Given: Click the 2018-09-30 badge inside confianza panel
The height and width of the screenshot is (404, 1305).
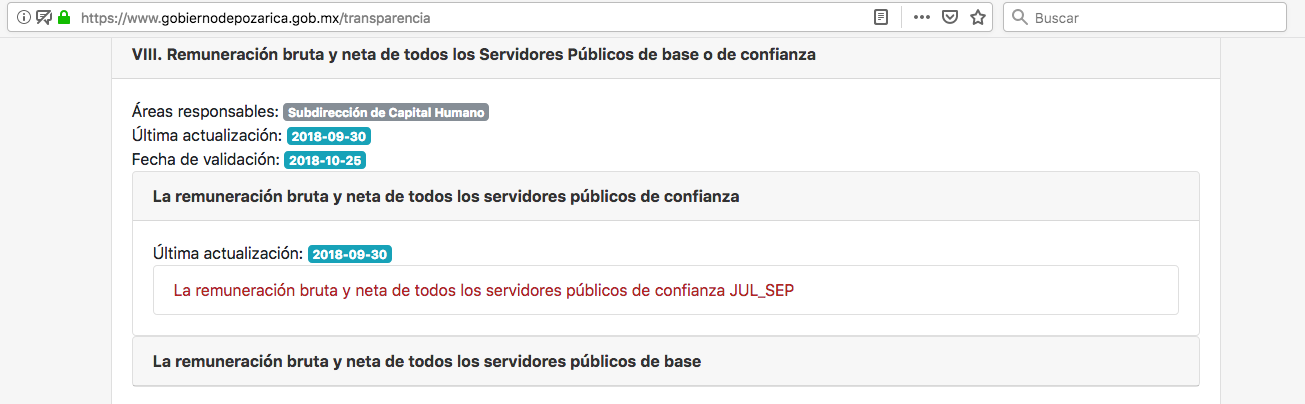Looking at the screenshot, I should 350,255.
